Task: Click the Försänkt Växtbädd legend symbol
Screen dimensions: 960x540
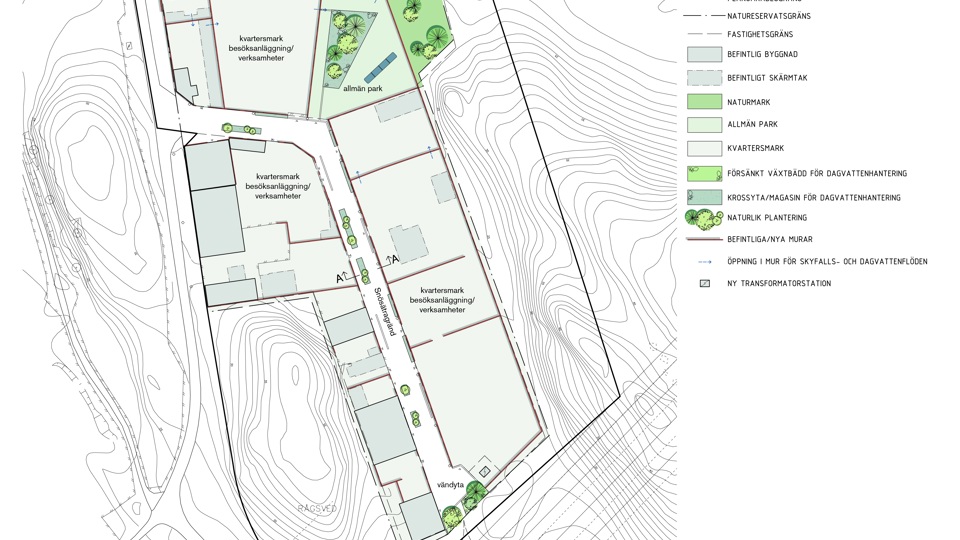Action: [704, 174]
